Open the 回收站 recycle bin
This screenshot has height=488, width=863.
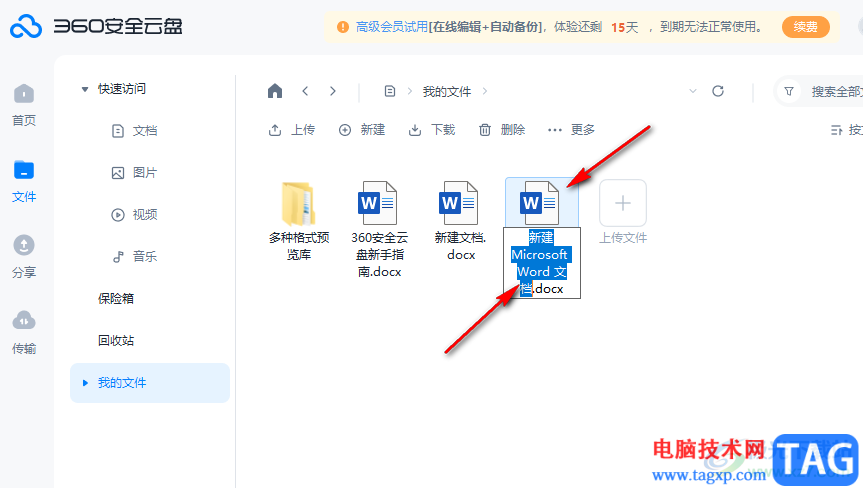click(116, 341)
